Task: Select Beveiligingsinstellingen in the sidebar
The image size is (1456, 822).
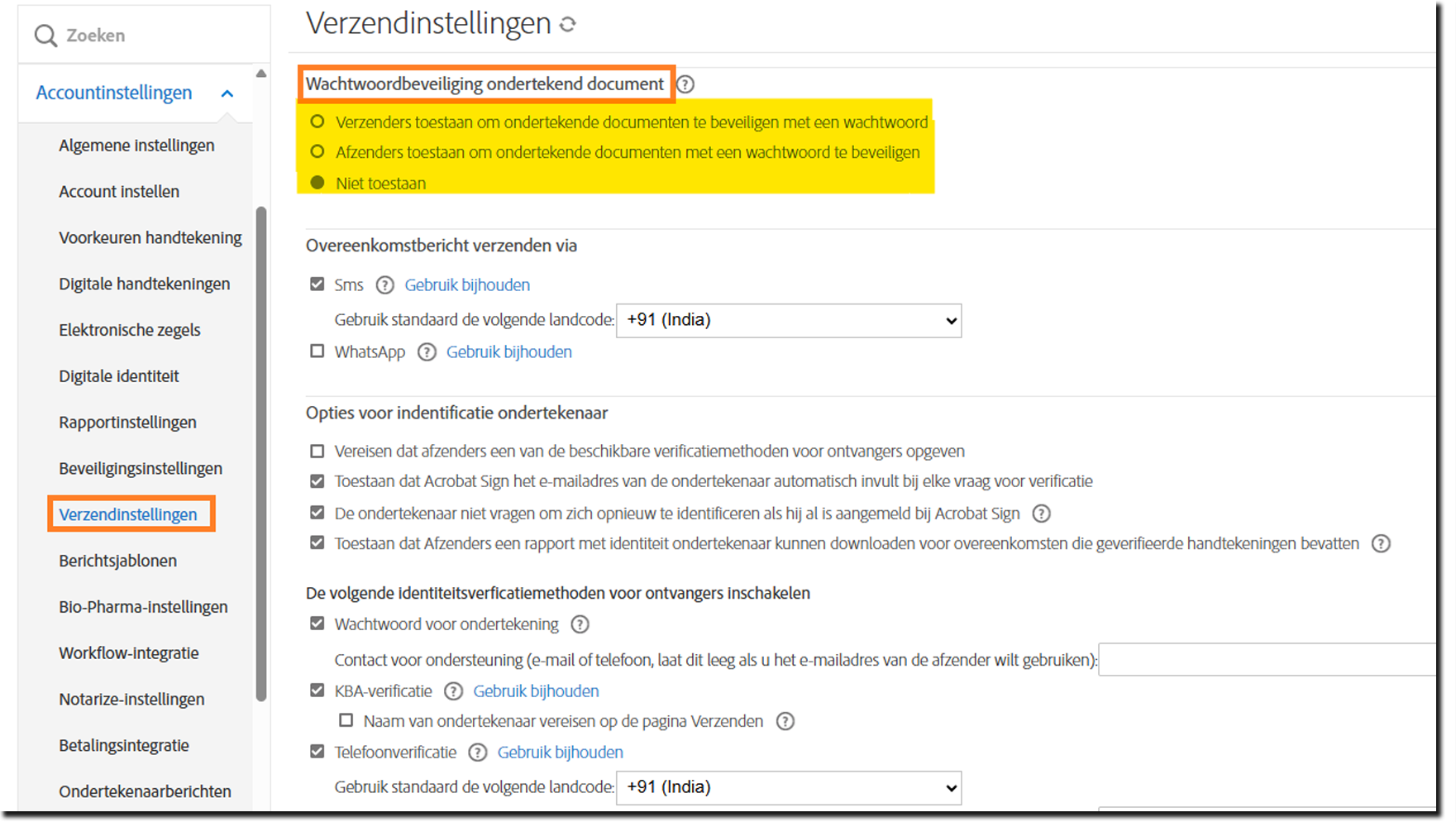Action: [x=141, y=468]
